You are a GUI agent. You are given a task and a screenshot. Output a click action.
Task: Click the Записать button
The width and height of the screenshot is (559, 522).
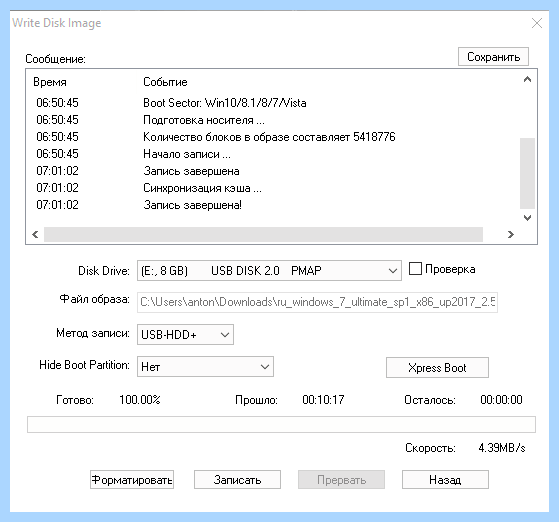237,480
